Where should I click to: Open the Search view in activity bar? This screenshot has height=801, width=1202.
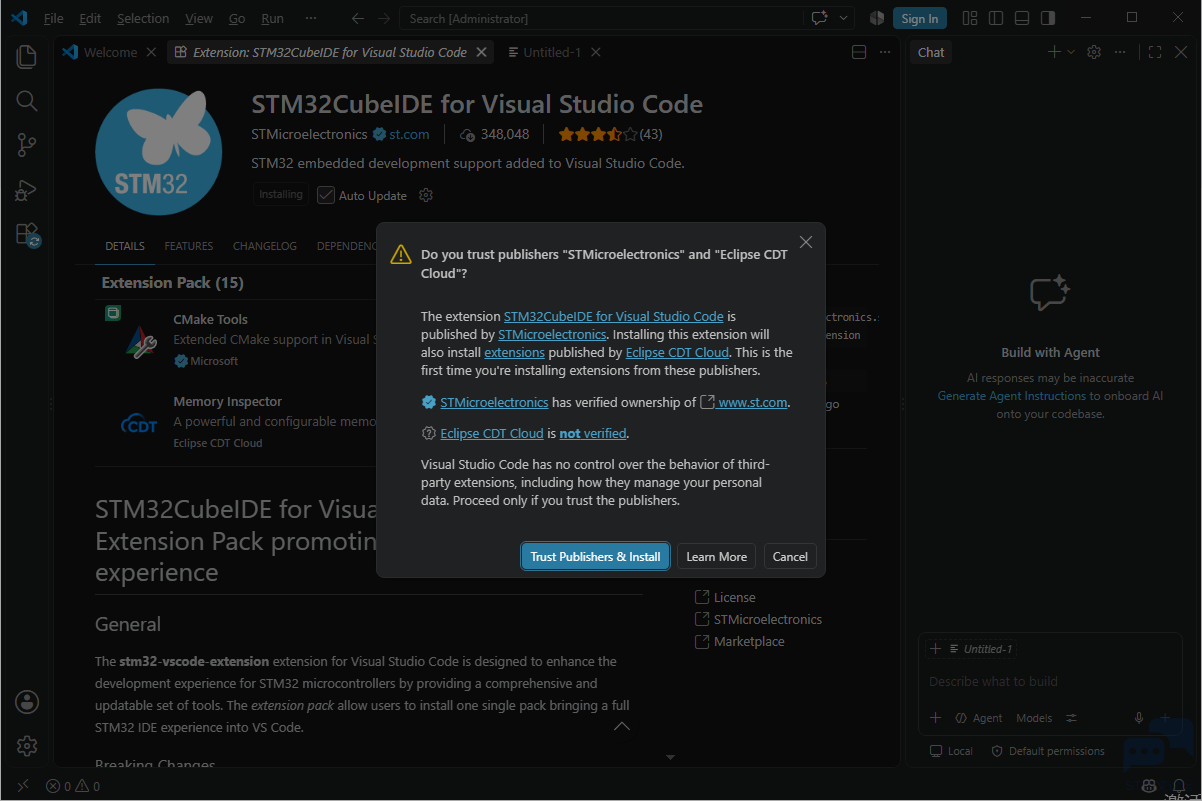[27, 101]
